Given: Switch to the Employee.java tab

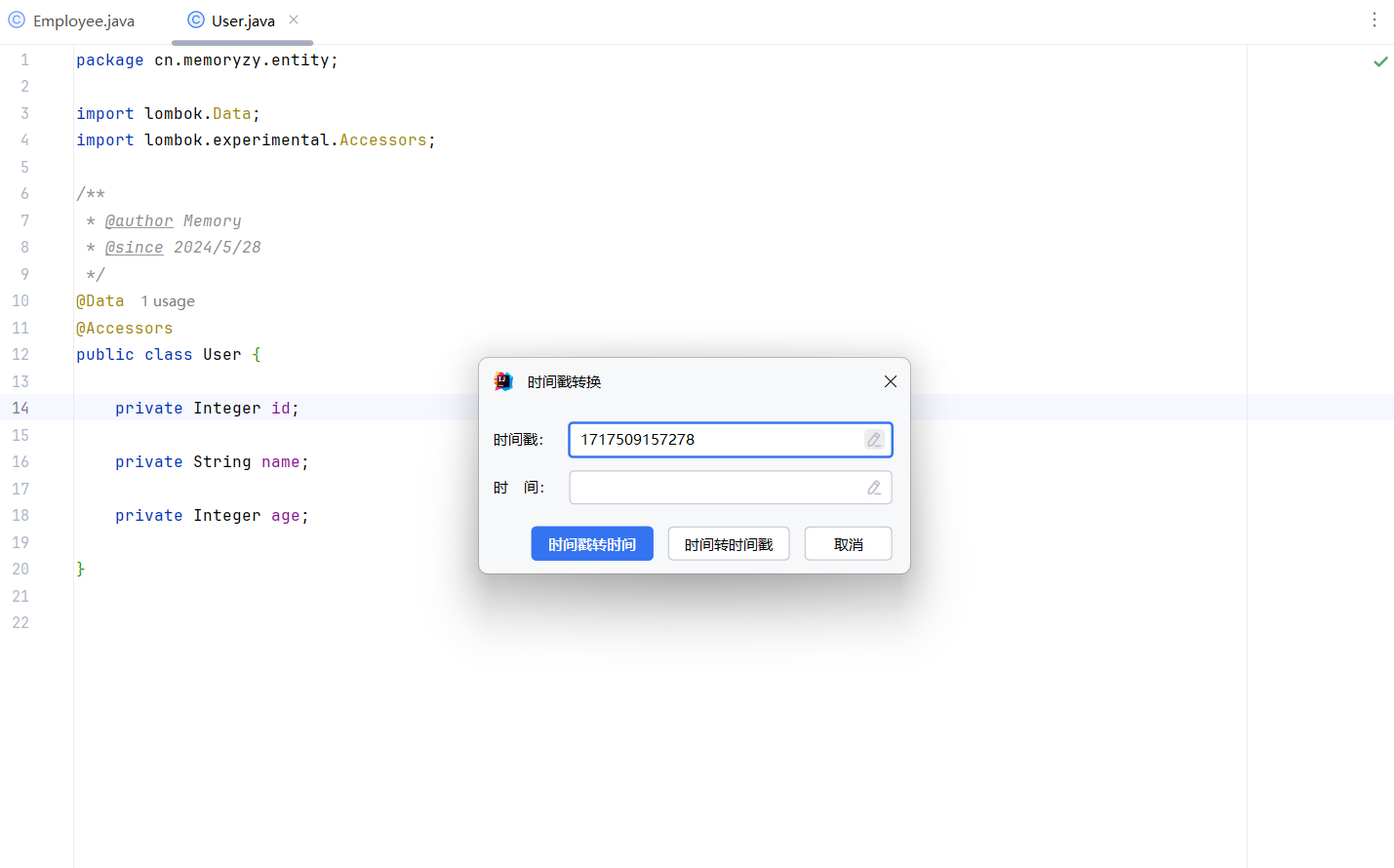Looking at the screenshot, I should point(83,21).
